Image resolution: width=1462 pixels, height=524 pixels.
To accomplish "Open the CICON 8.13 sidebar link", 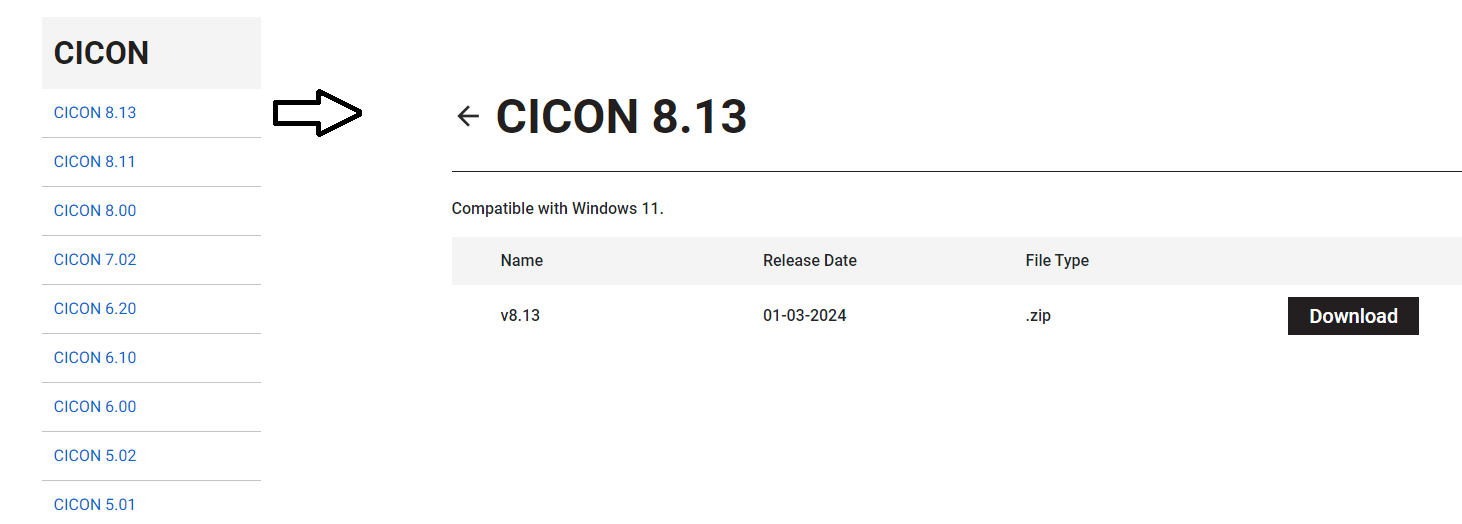I will tap(95, 113).
